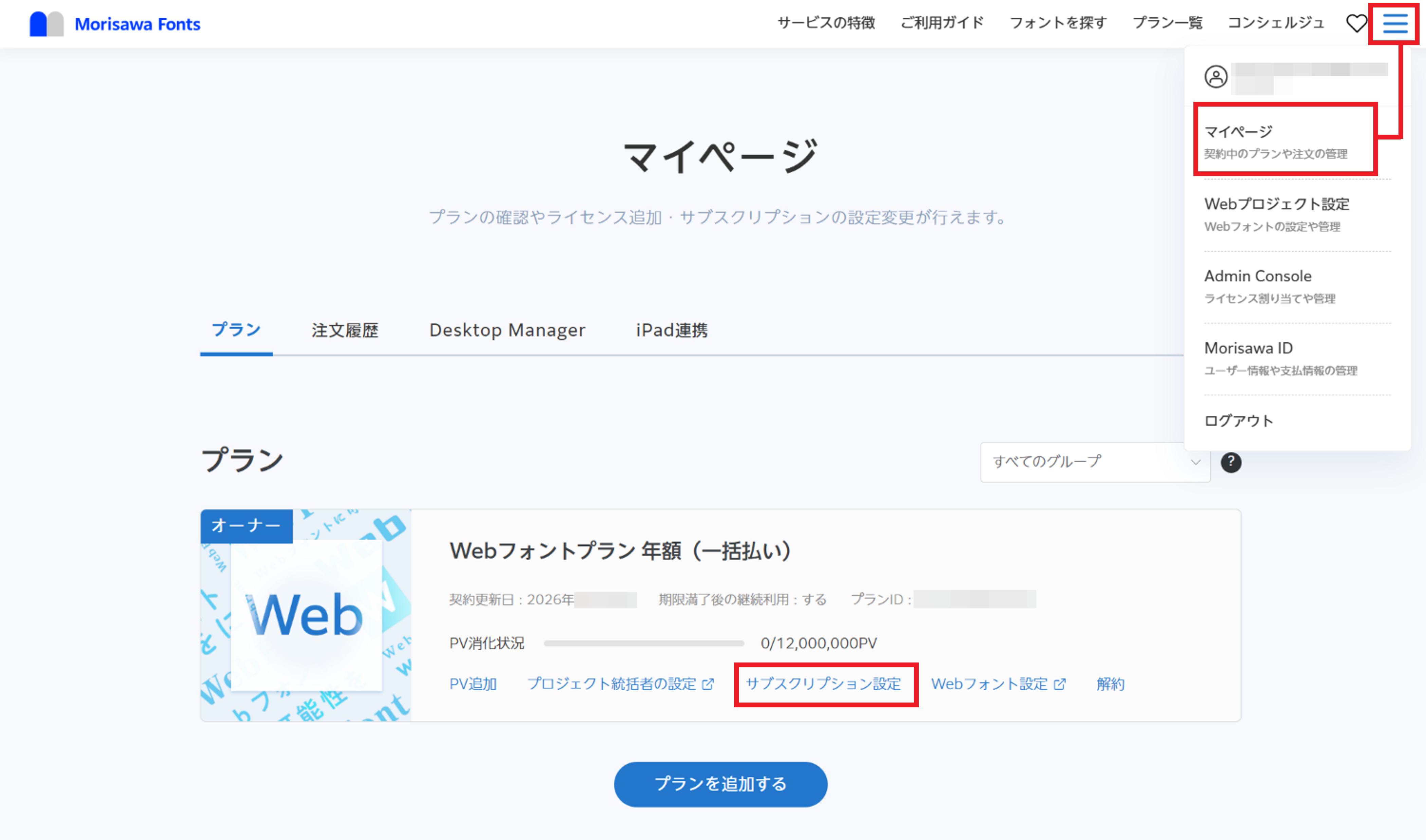Click the heart favorites icon

coord(1356,24)
